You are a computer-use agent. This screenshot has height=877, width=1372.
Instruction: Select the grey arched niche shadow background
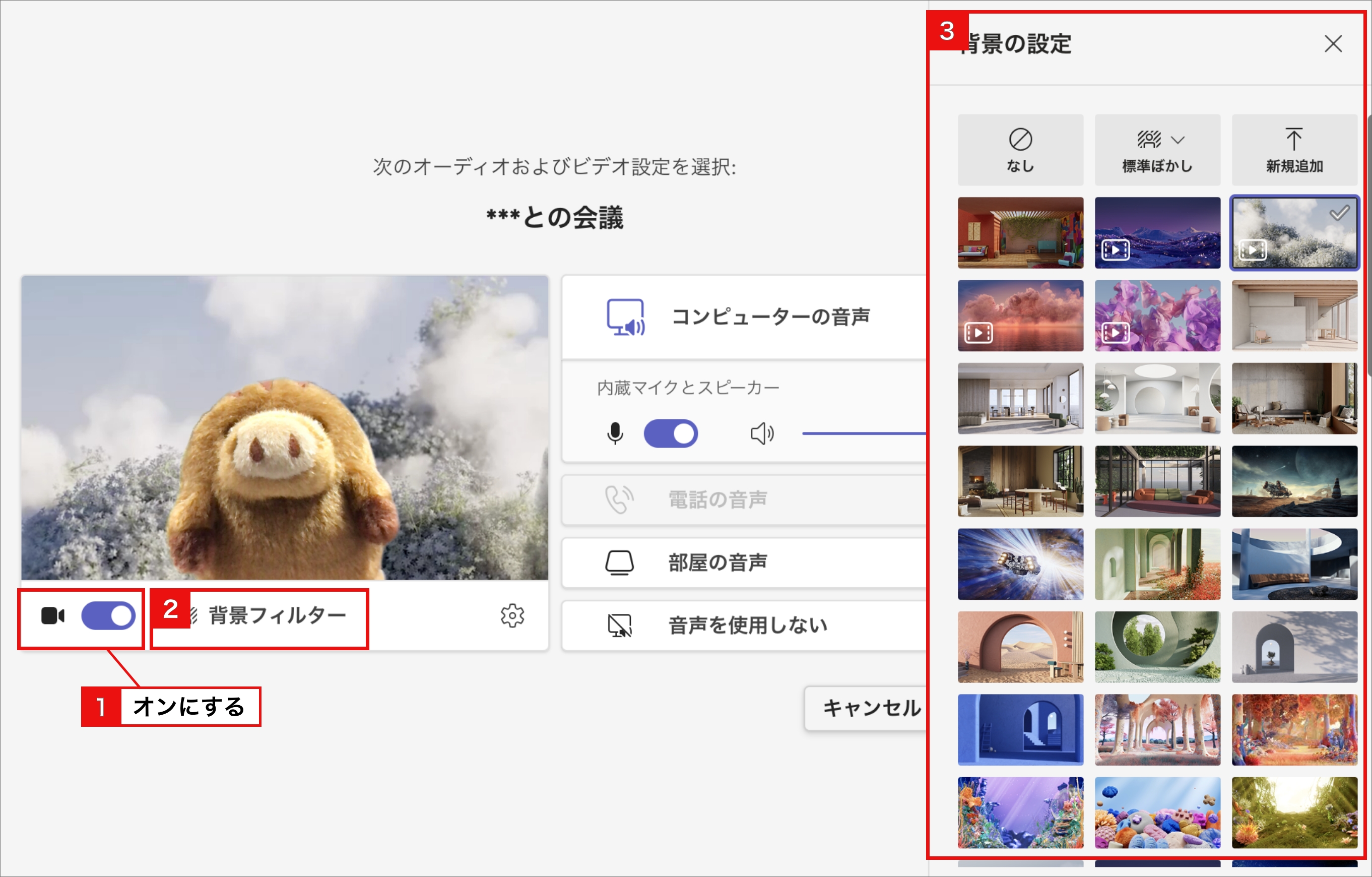click(x=1294, y=647)
